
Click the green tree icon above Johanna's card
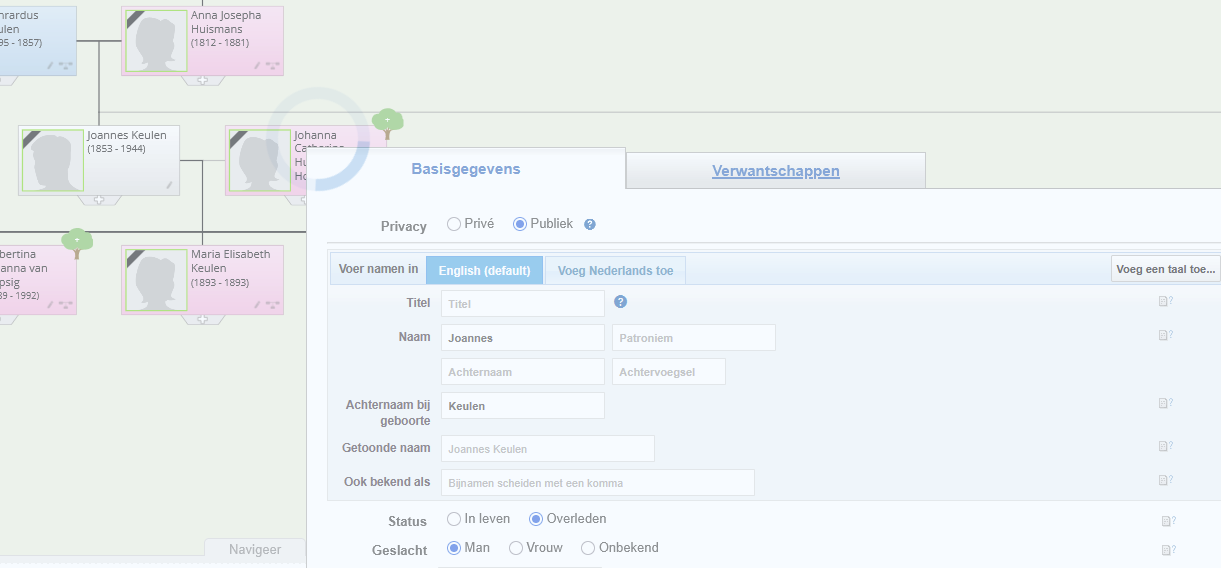(387, 122)
